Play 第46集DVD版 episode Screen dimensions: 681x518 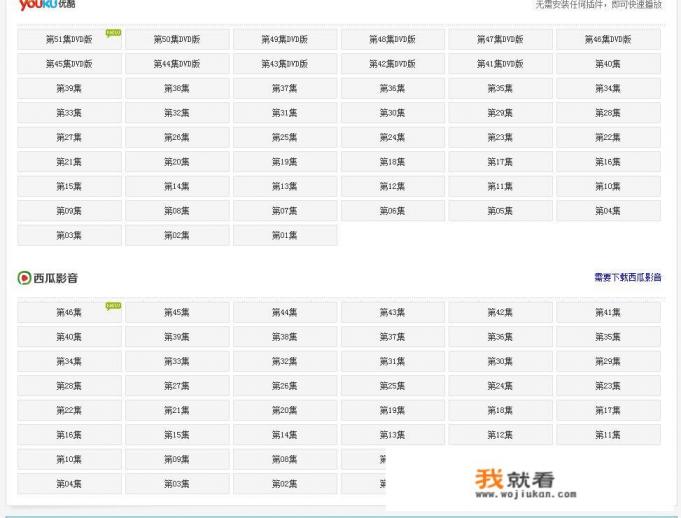pos(608,40)
